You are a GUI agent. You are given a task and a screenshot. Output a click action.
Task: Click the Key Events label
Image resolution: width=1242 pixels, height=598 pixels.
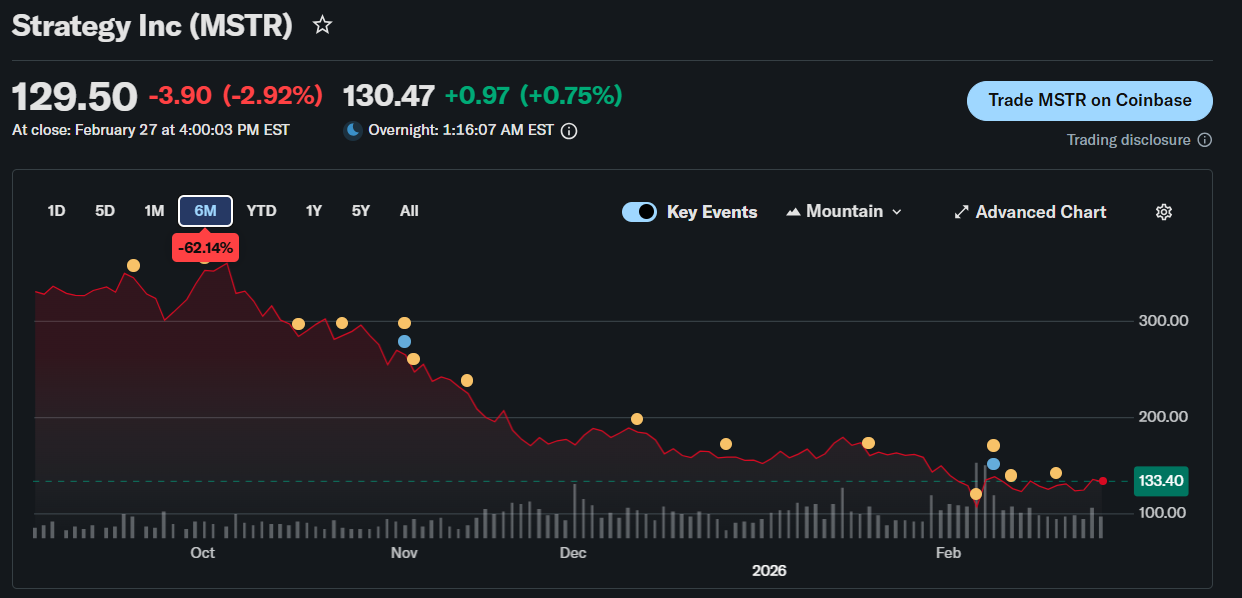click(712, 212)
